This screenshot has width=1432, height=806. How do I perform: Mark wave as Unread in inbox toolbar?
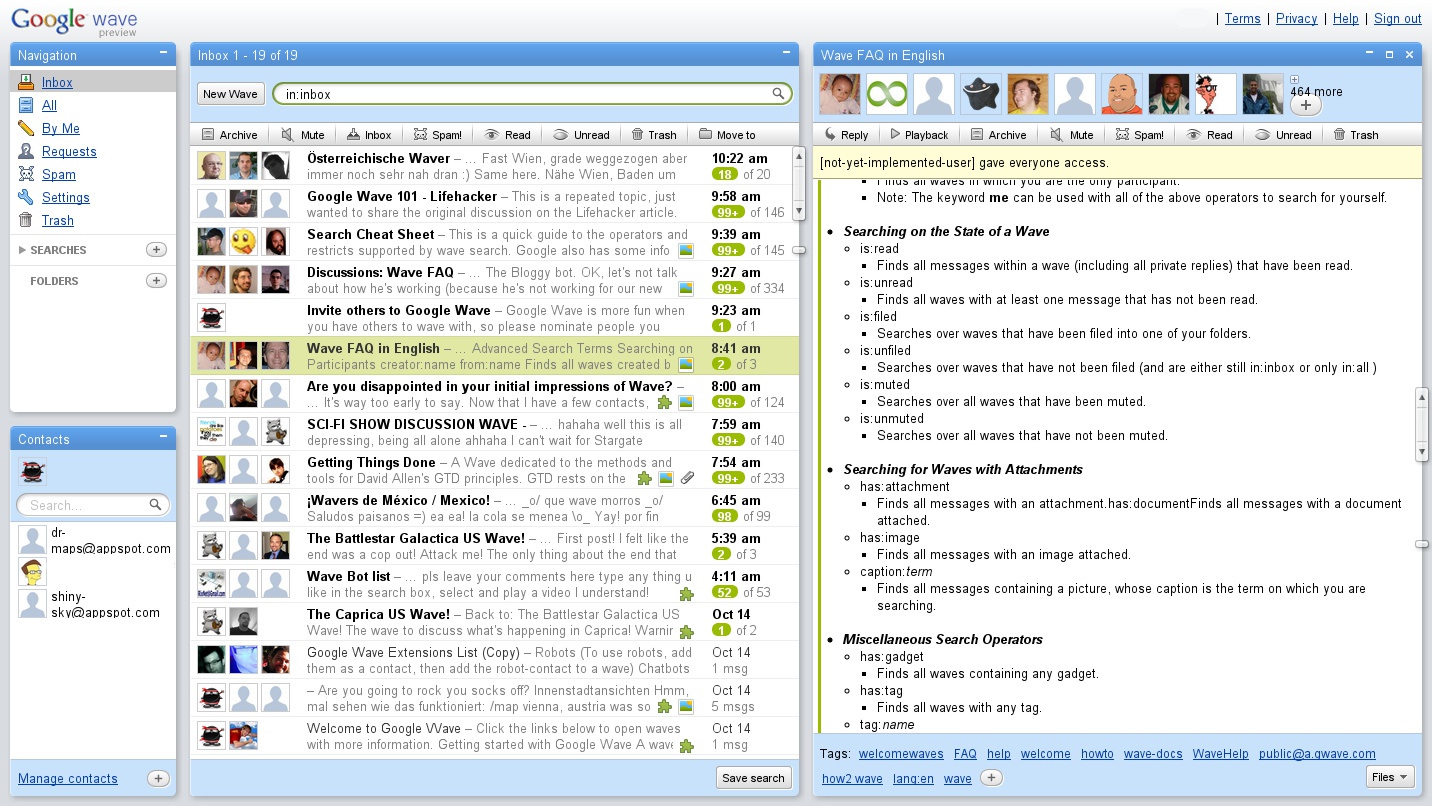[x=581, y=135]
